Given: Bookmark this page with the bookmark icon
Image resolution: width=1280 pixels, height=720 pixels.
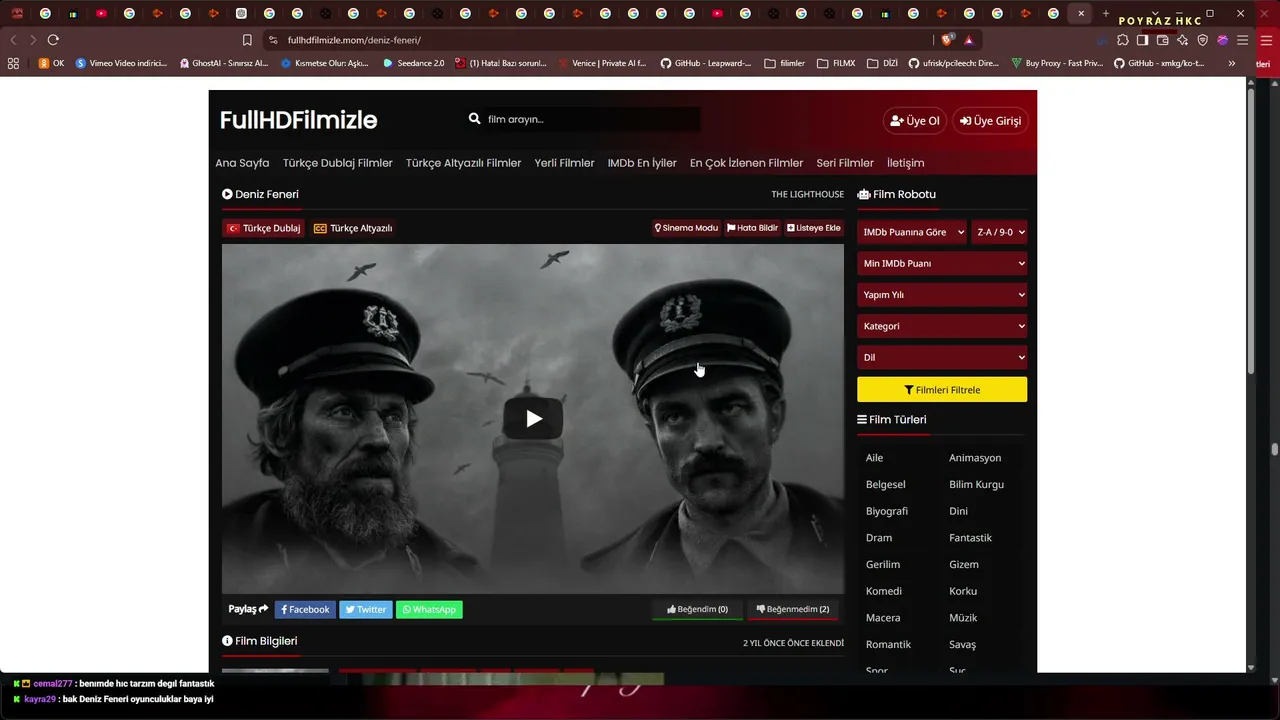Looking at the screenshot, I should [x=247, y=40].
